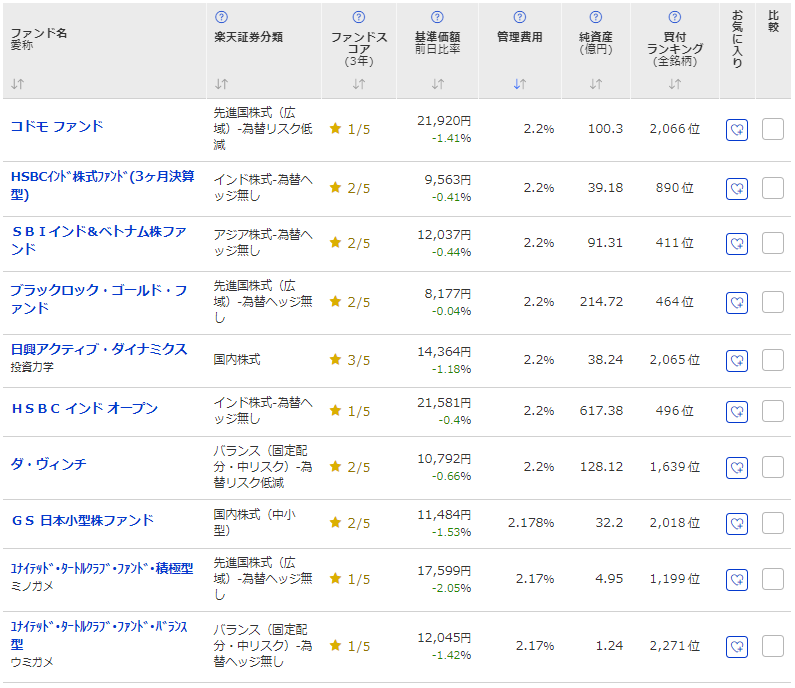Screen dimensions: 795x688
Task: Click 21,920円 price of コドモ ファンド
Action: coord(444,121)
